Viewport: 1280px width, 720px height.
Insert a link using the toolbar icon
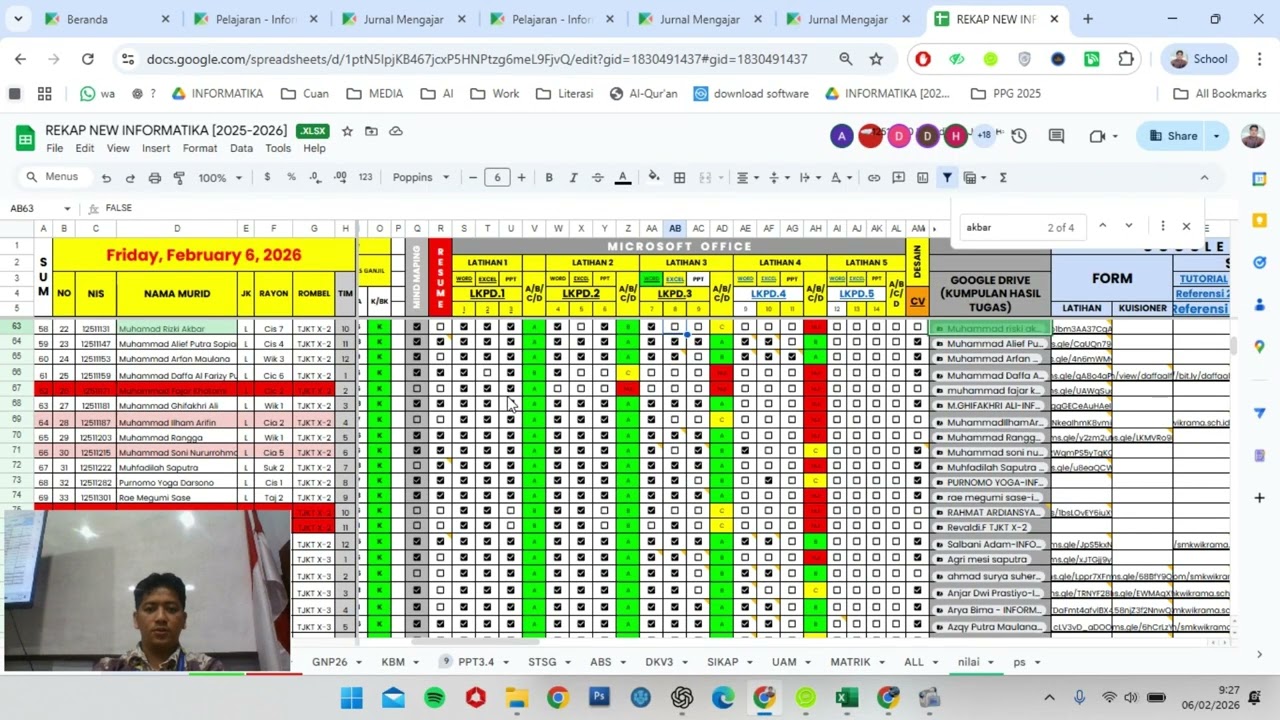coord(874,178)
